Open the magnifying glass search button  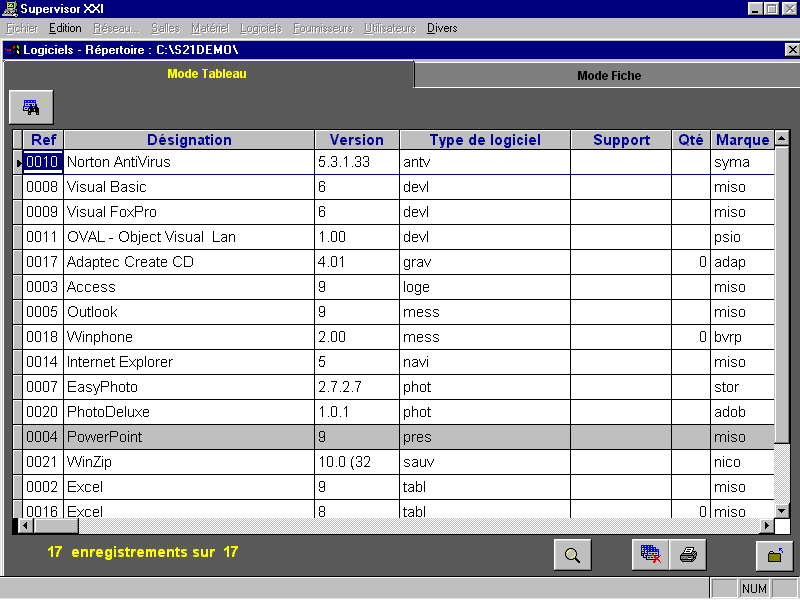(572, 555)
